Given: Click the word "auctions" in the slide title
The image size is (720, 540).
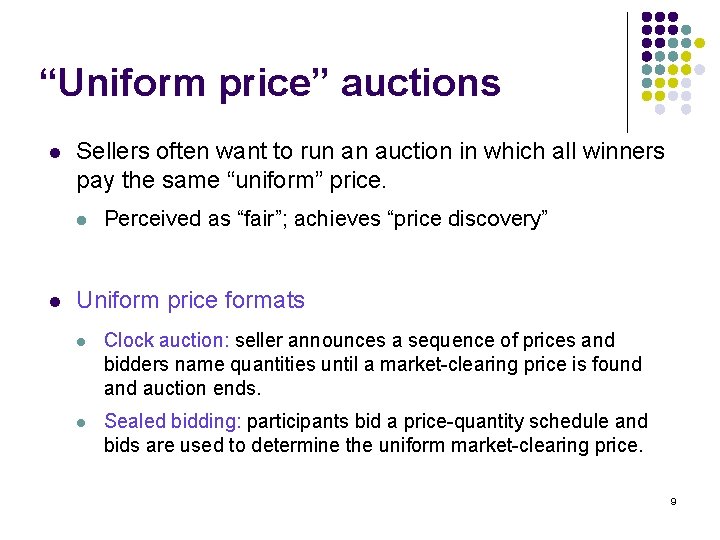Looking at the screenshot, I should point(420,82).
